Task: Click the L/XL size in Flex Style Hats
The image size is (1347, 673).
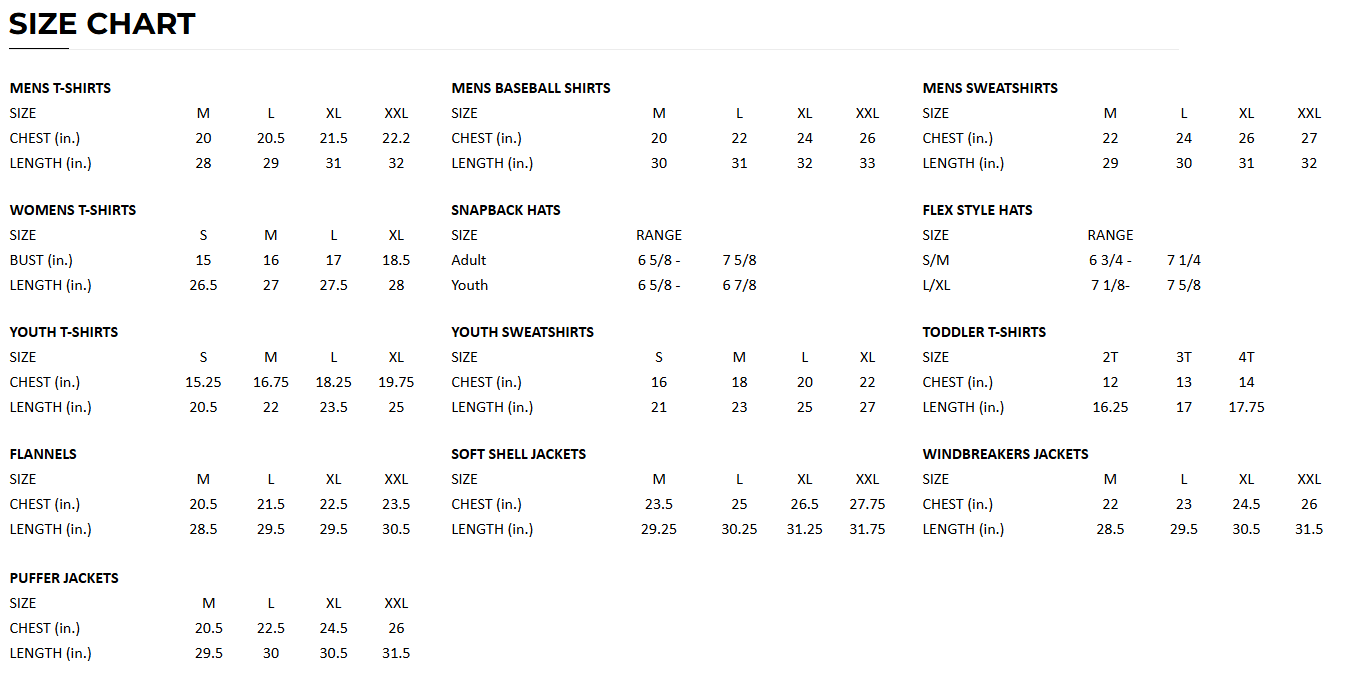Action: 937,285
